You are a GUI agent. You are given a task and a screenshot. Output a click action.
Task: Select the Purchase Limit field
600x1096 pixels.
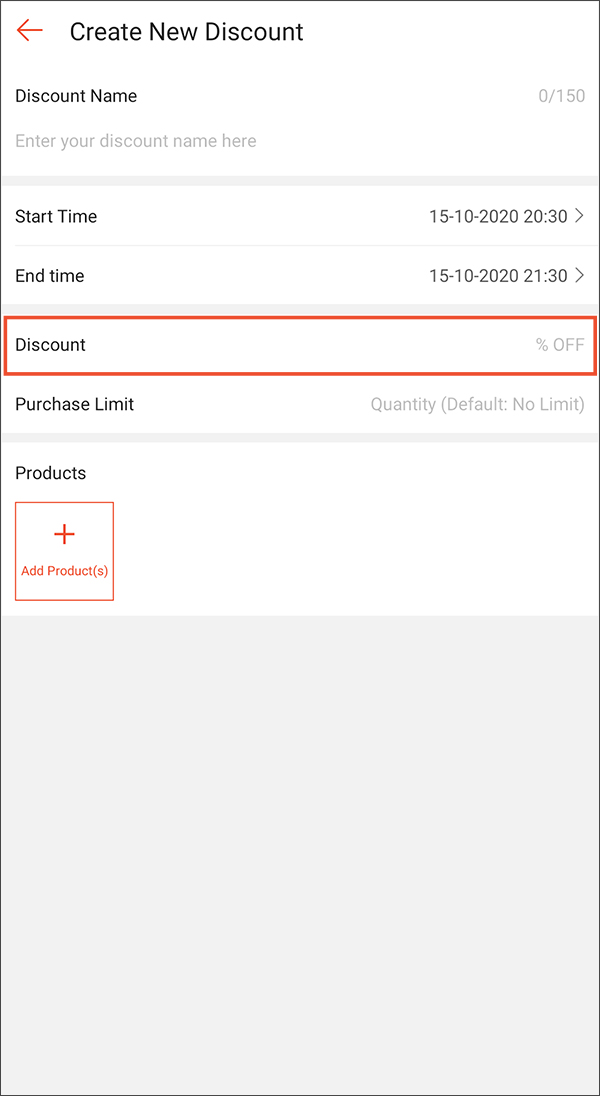point(300,404)
